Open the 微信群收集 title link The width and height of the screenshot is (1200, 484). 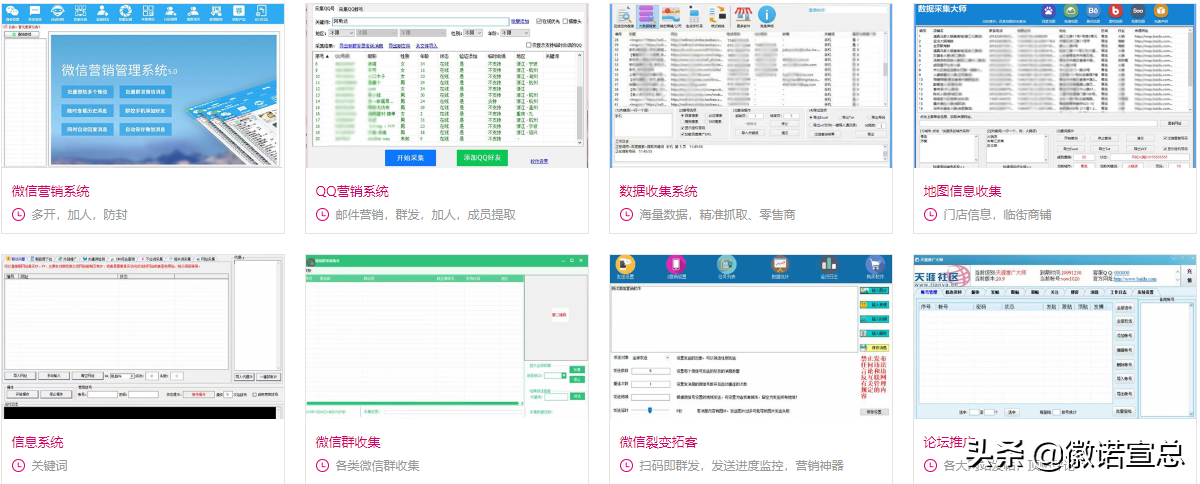348,441
